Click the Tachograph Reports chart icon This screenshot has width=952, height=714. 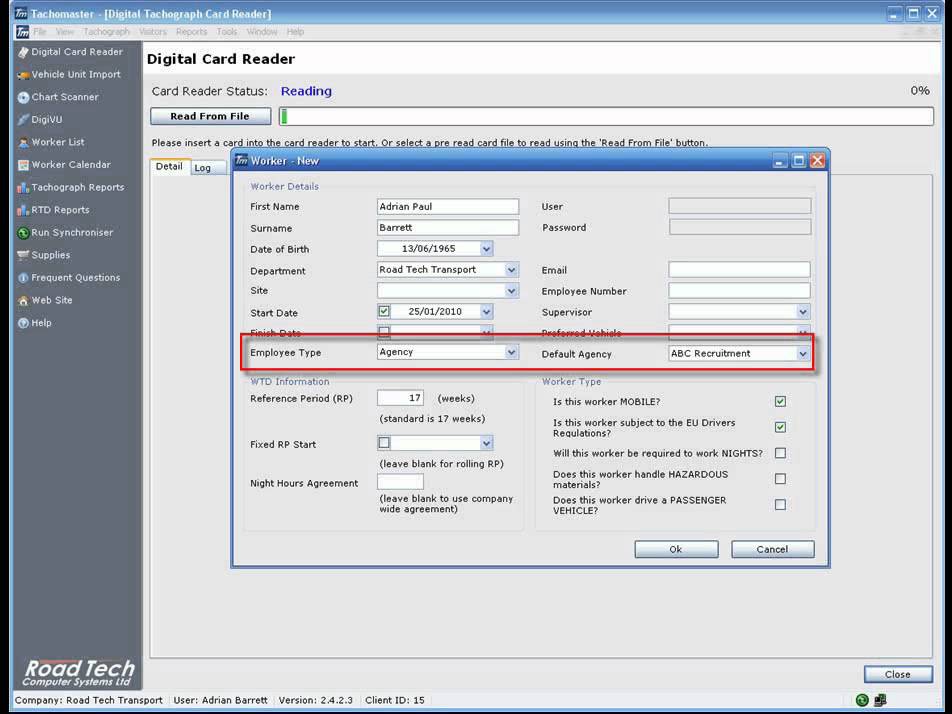[x=23, y=188]
